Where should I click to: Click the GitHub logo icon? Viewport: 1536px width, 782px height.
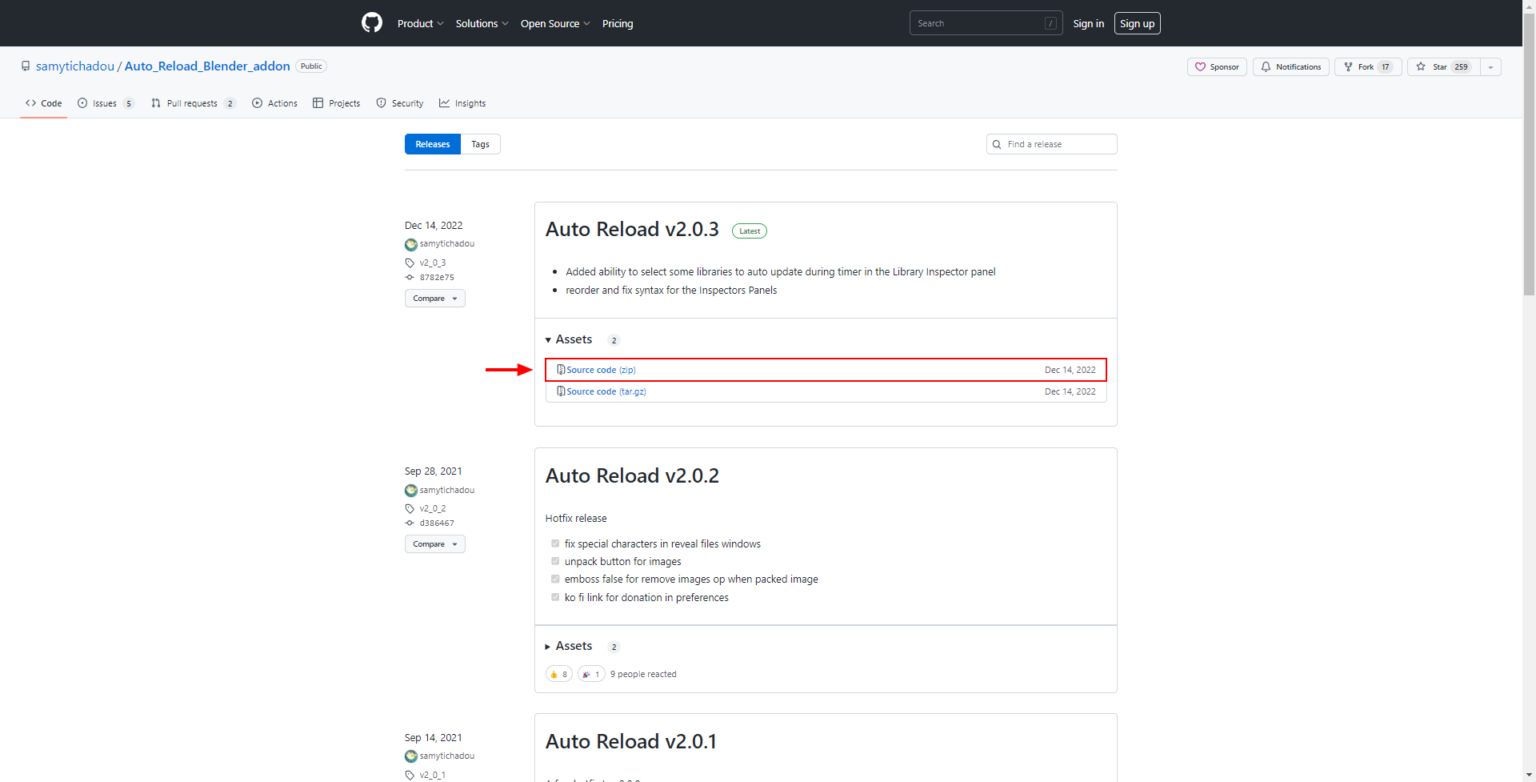pos(372,23)
